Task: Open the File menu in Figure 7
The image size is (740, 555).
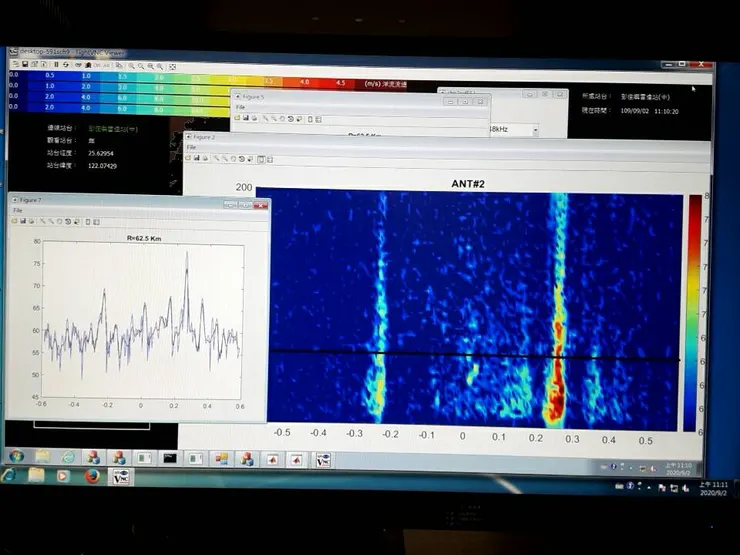Action: (18, 211)
